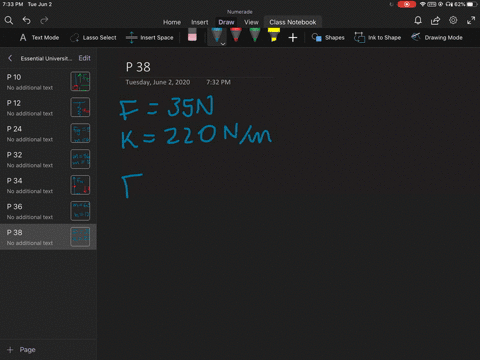Screen dimensions: 480x360
Task: Open the View tab
Action: [x=251, y=22]
